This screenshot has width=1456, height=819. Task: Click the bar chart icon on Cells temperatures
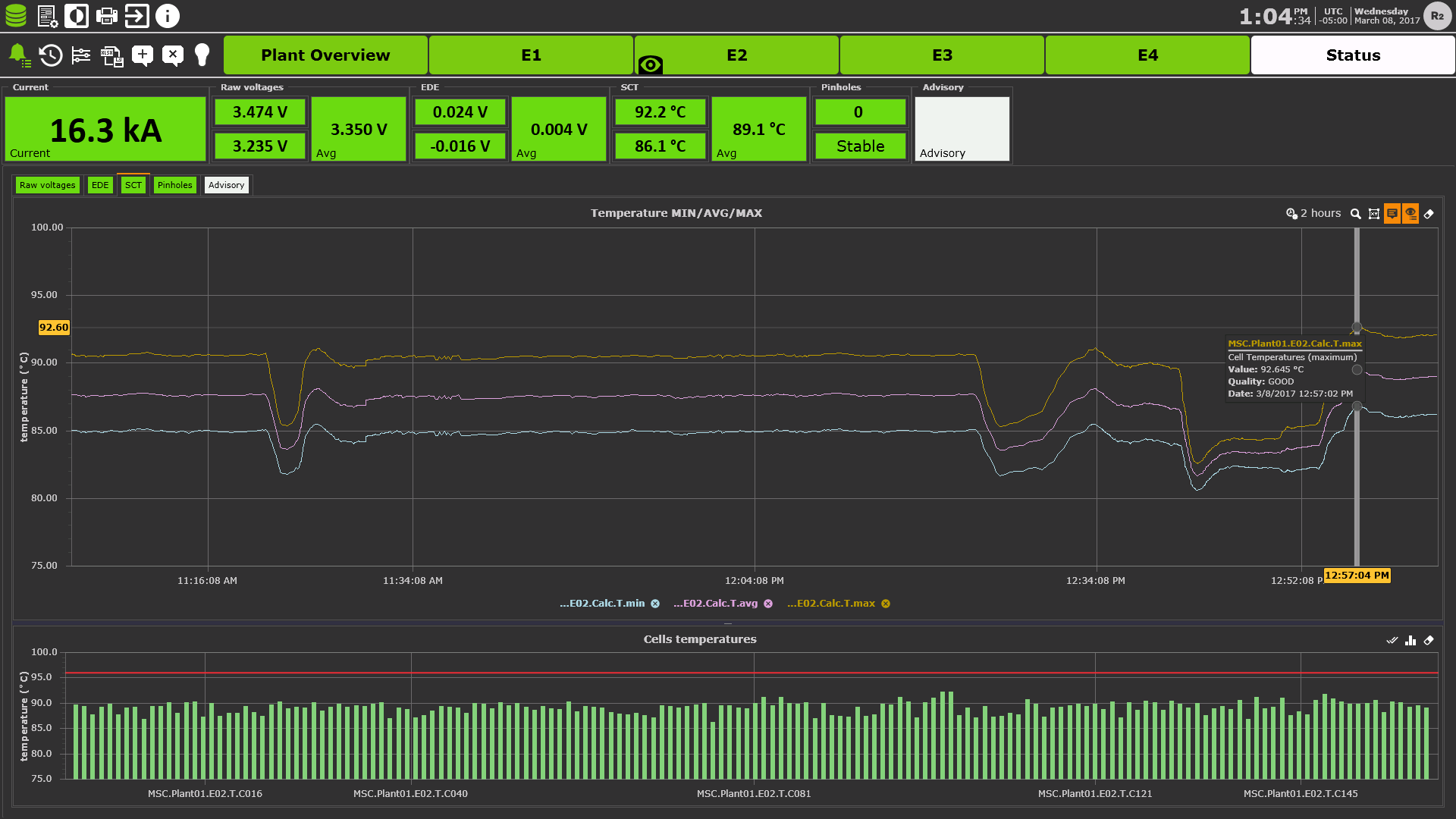(1410, 641)
